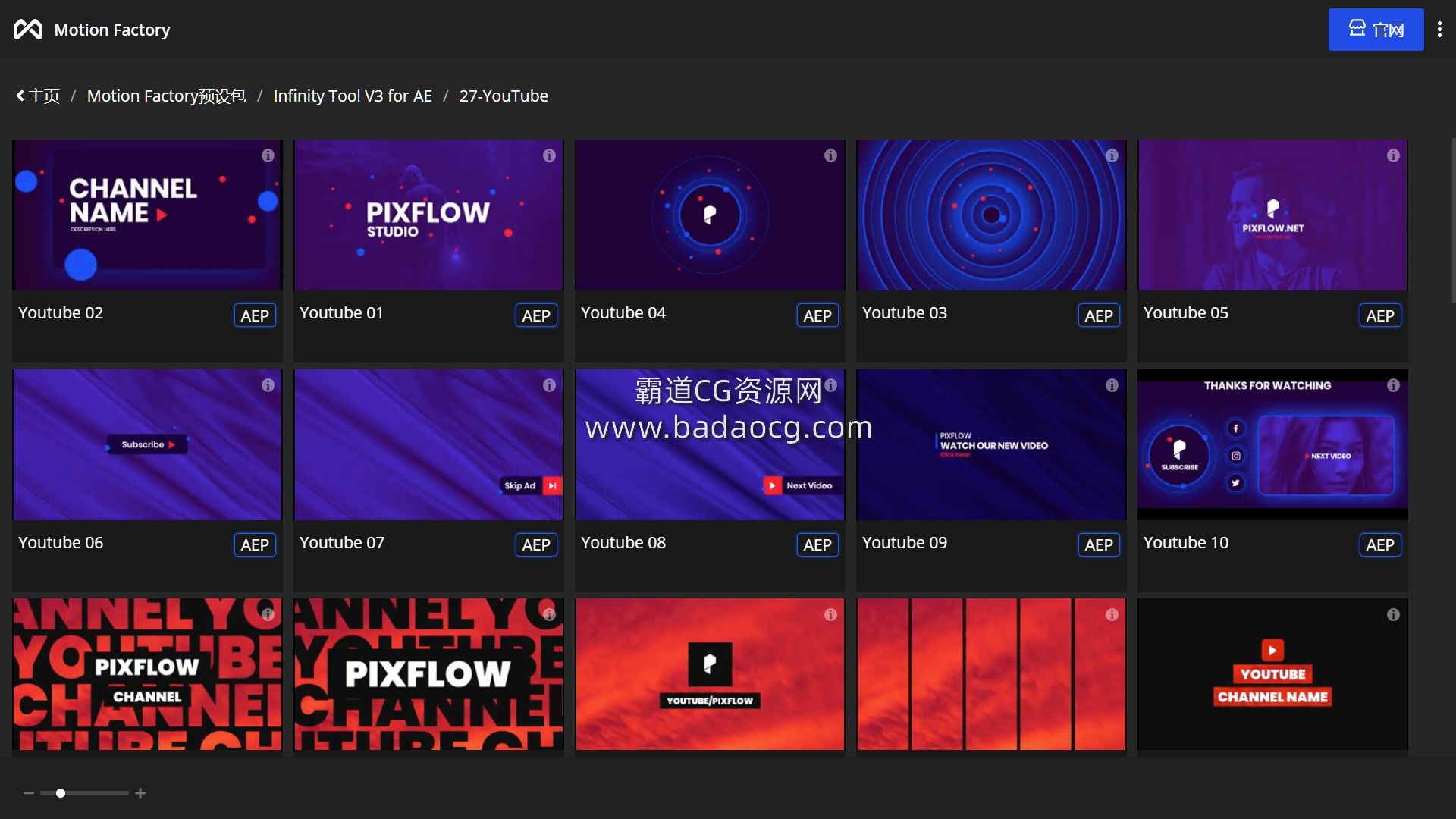Select Youtube 04 circular logo thumbnail
Screen dimensions: 1456x819
[710, 215]
